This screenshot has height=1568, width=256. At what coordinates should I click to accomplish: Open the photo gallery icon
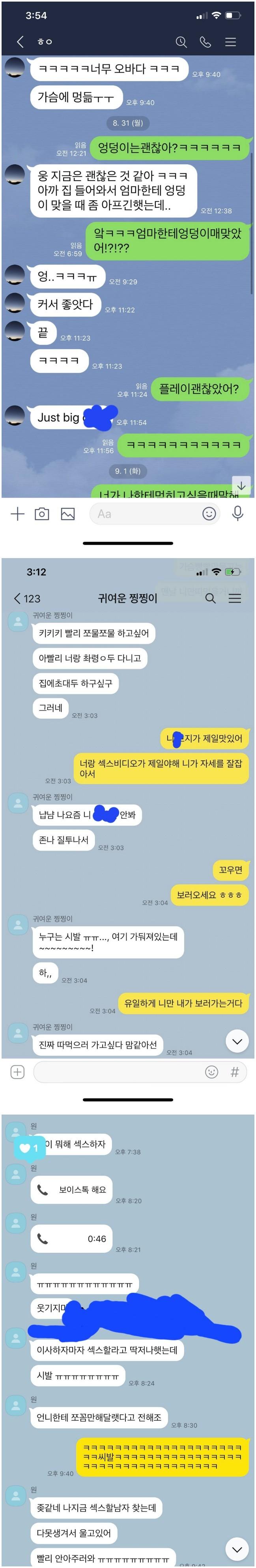point(67,514)
